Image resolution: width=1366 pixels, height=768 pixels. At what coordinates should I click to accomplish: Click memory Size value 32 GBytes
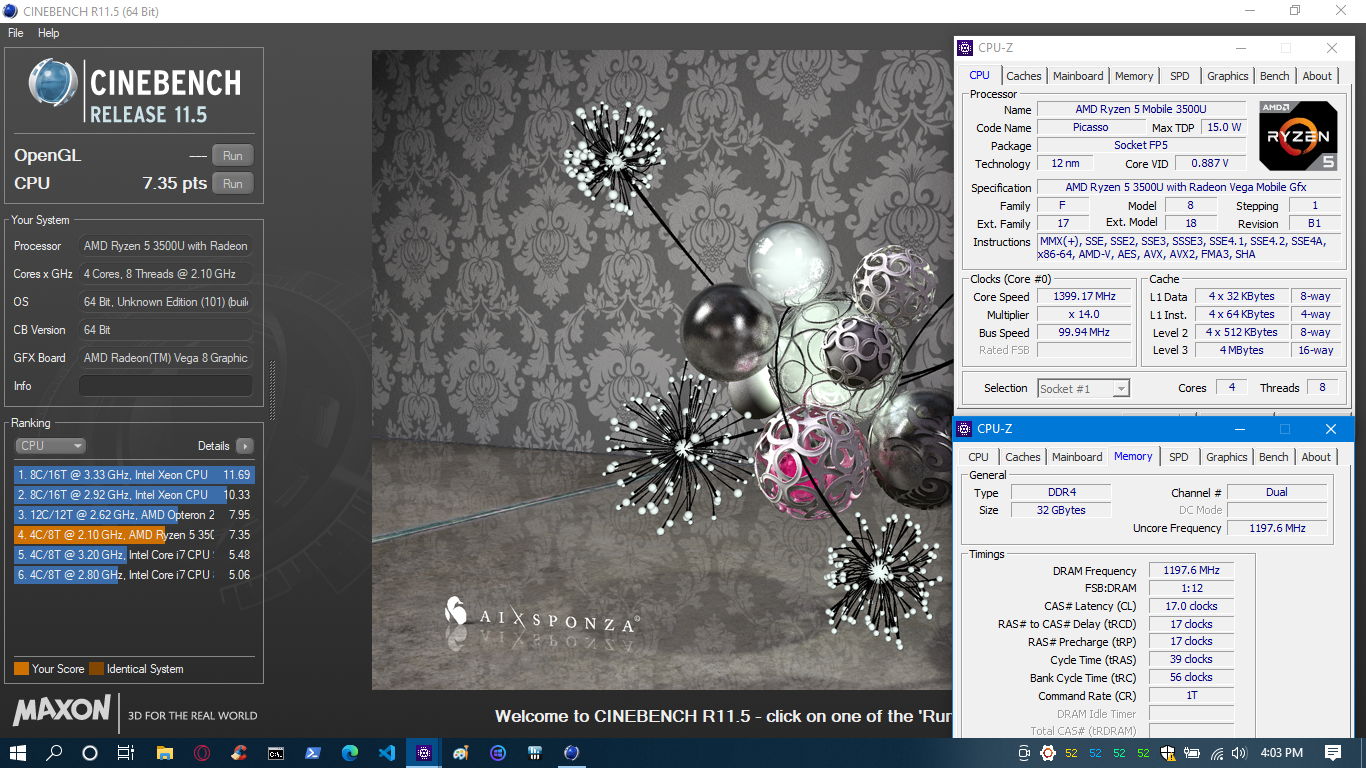1059,510
